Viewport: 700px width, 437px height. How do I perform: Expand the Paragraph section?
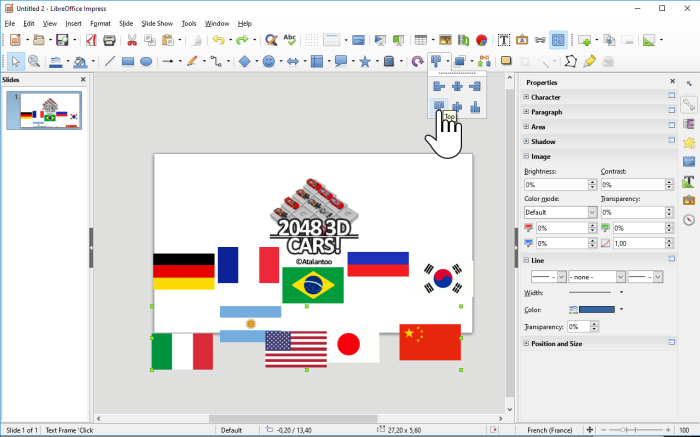tap(526, 112)
